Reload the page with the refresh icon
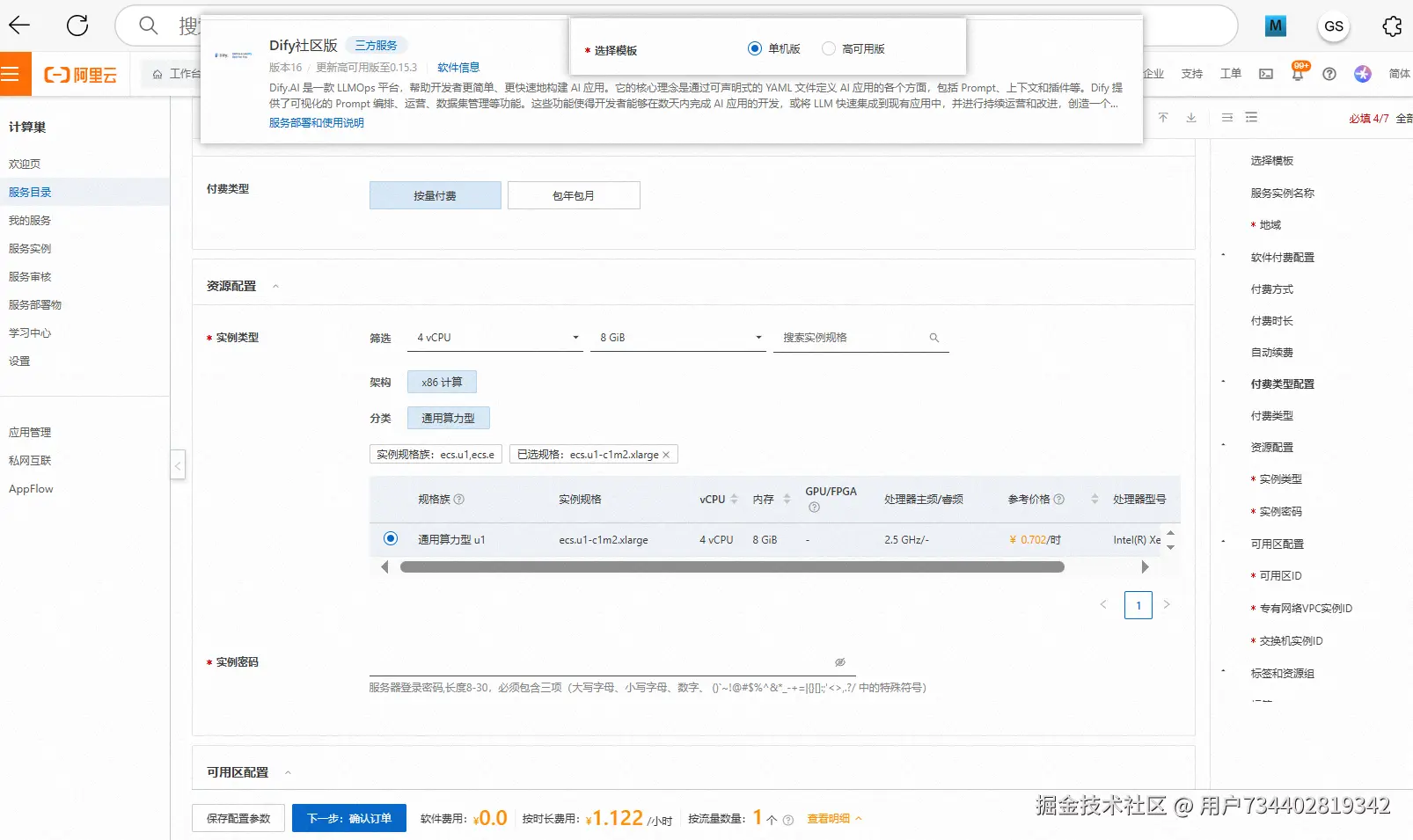The image size is (1413, 840). pyautogui.click(x=77, y=26)
